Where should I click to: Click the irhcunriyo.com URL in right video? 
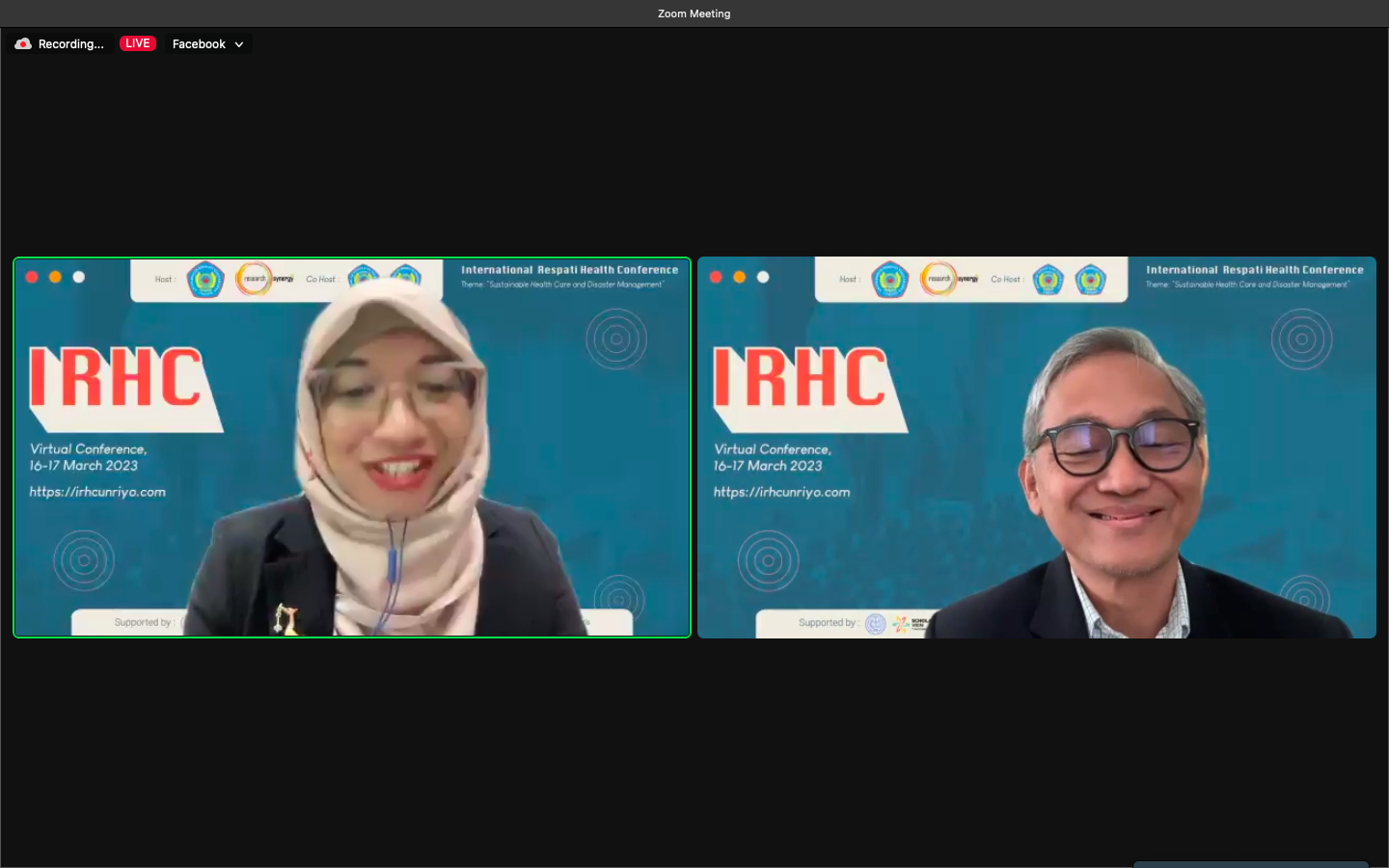point(781,492)
